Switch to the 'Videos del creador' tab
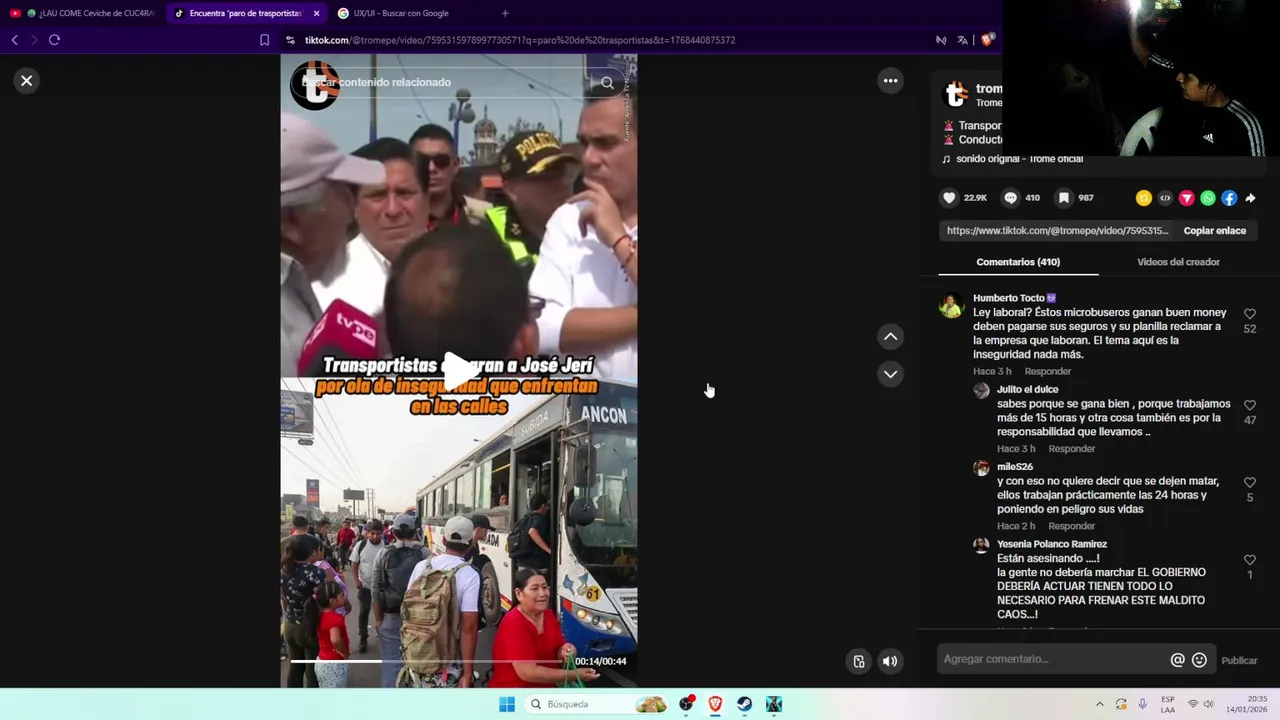1280x720 pixels. point(1178,262)
